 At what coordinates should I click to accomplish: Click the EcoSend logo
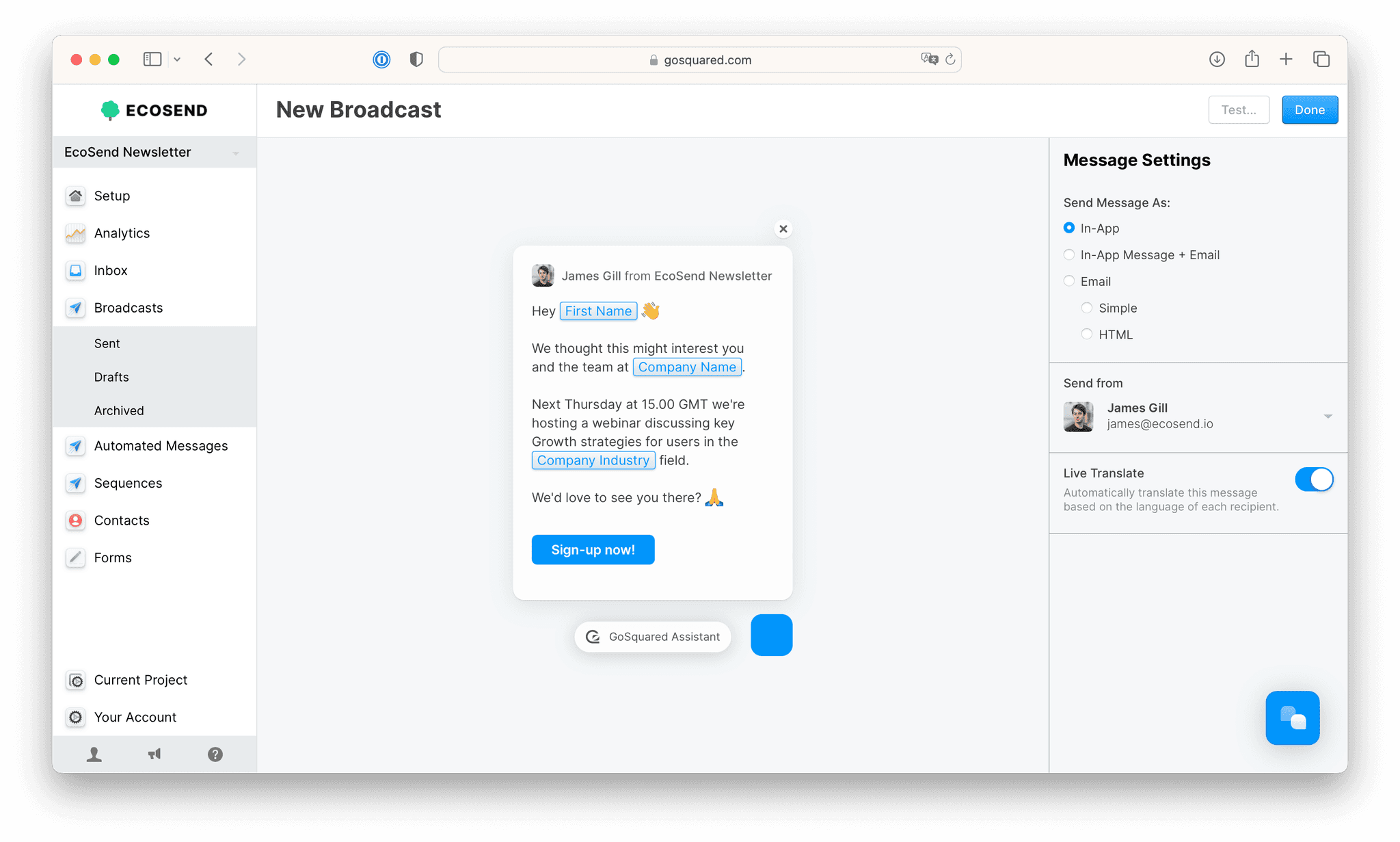click(x=154, y=110)
